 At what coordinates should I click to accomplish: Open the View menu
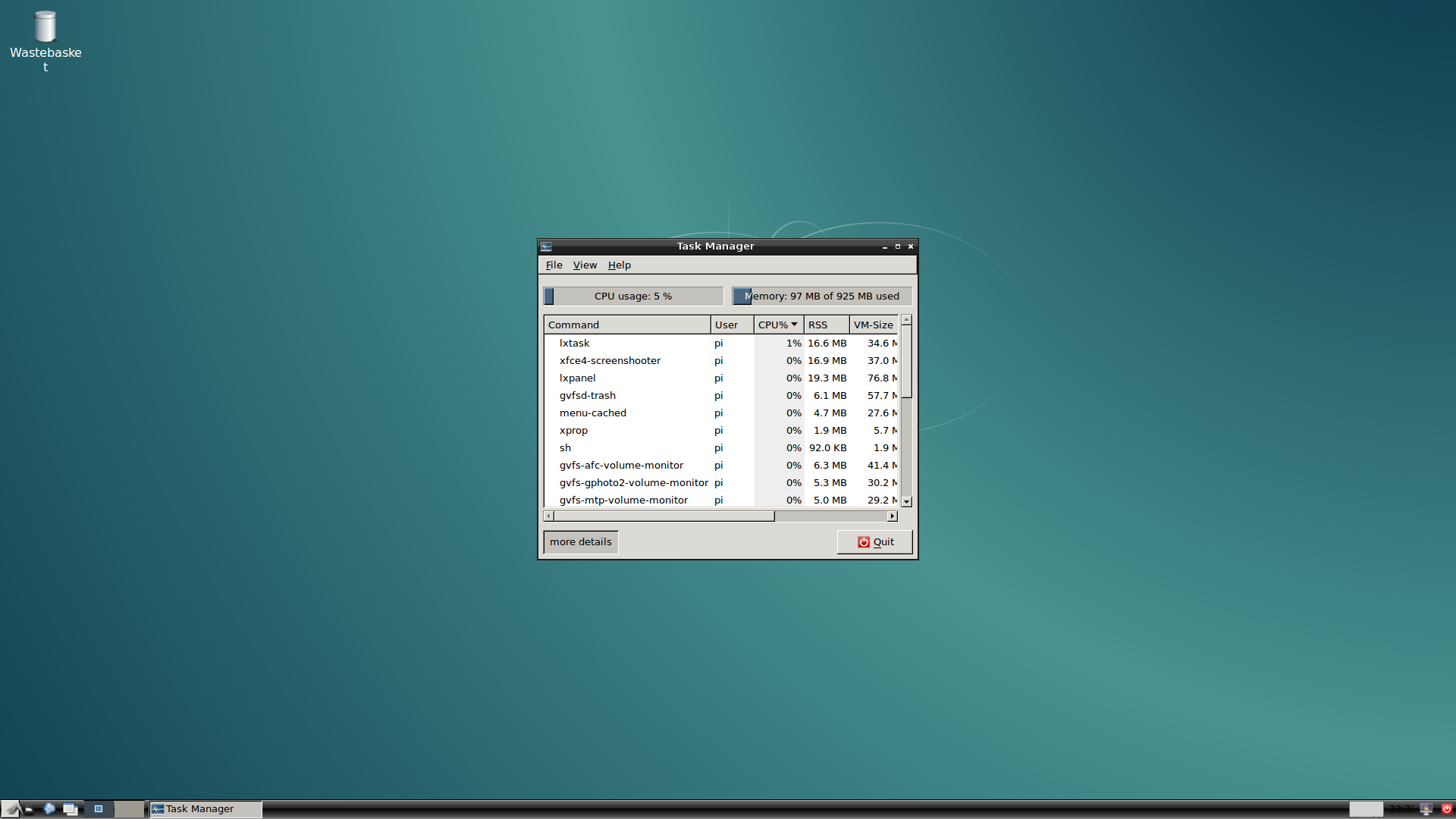tap(585, 265)
